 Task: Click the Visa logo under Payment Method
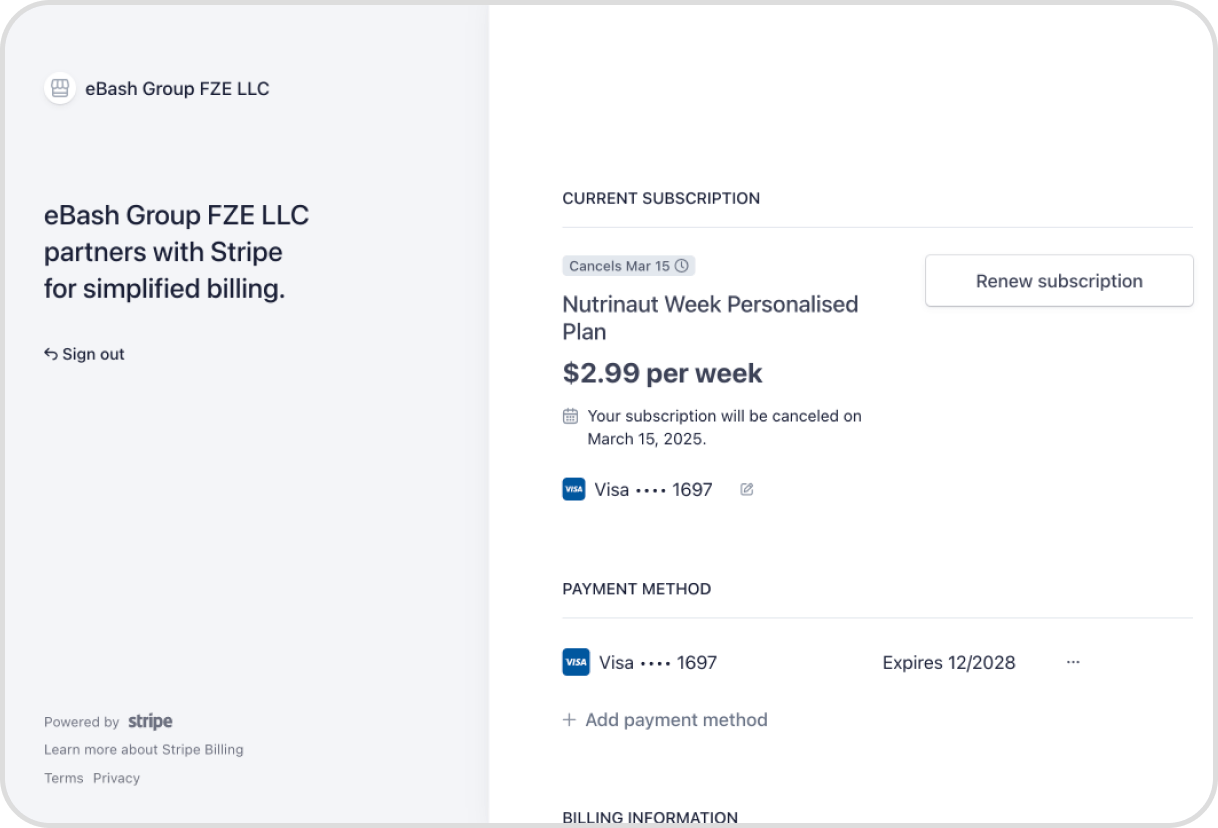pos(576,662)
